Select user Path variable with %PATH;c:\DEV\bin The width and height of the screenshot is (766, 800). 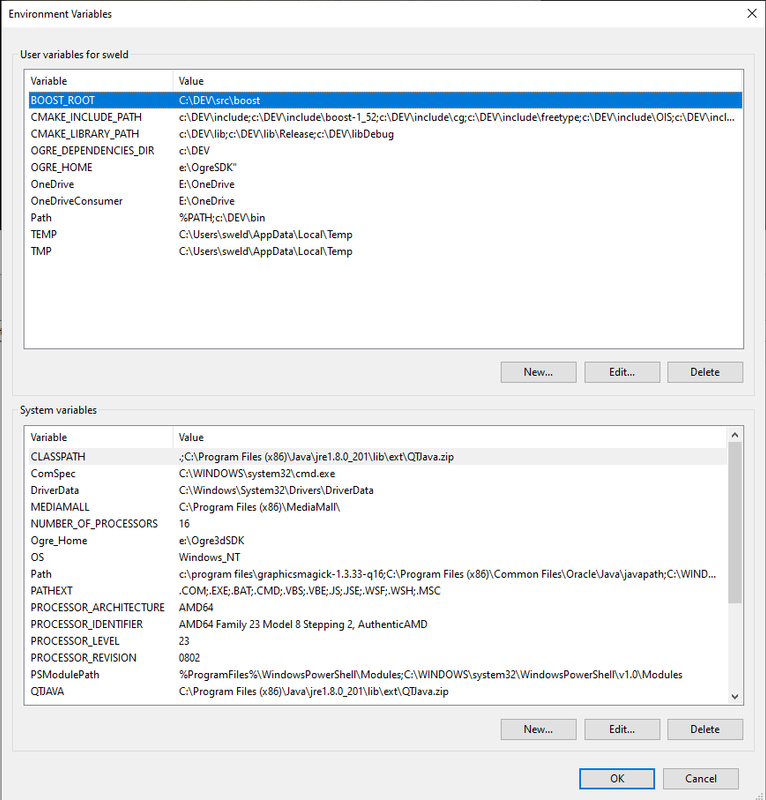point(385,218)
